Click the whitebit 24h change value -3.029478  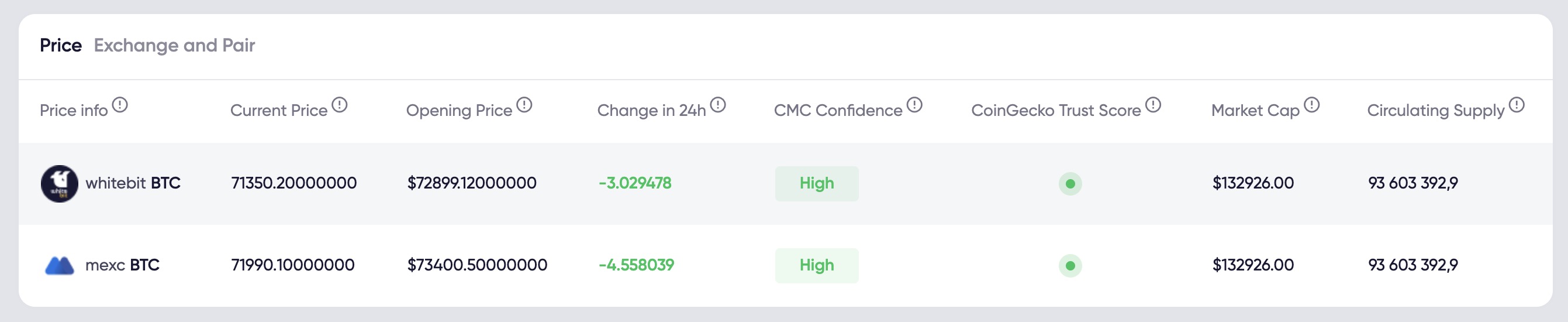click(635, 183)
